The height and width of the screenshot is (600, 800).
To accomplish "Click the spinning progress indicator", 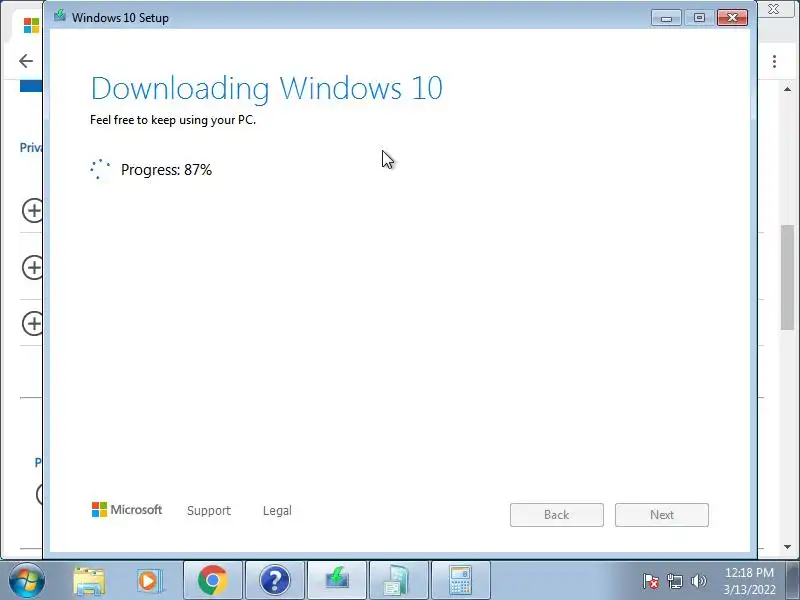I will point(100,169).
